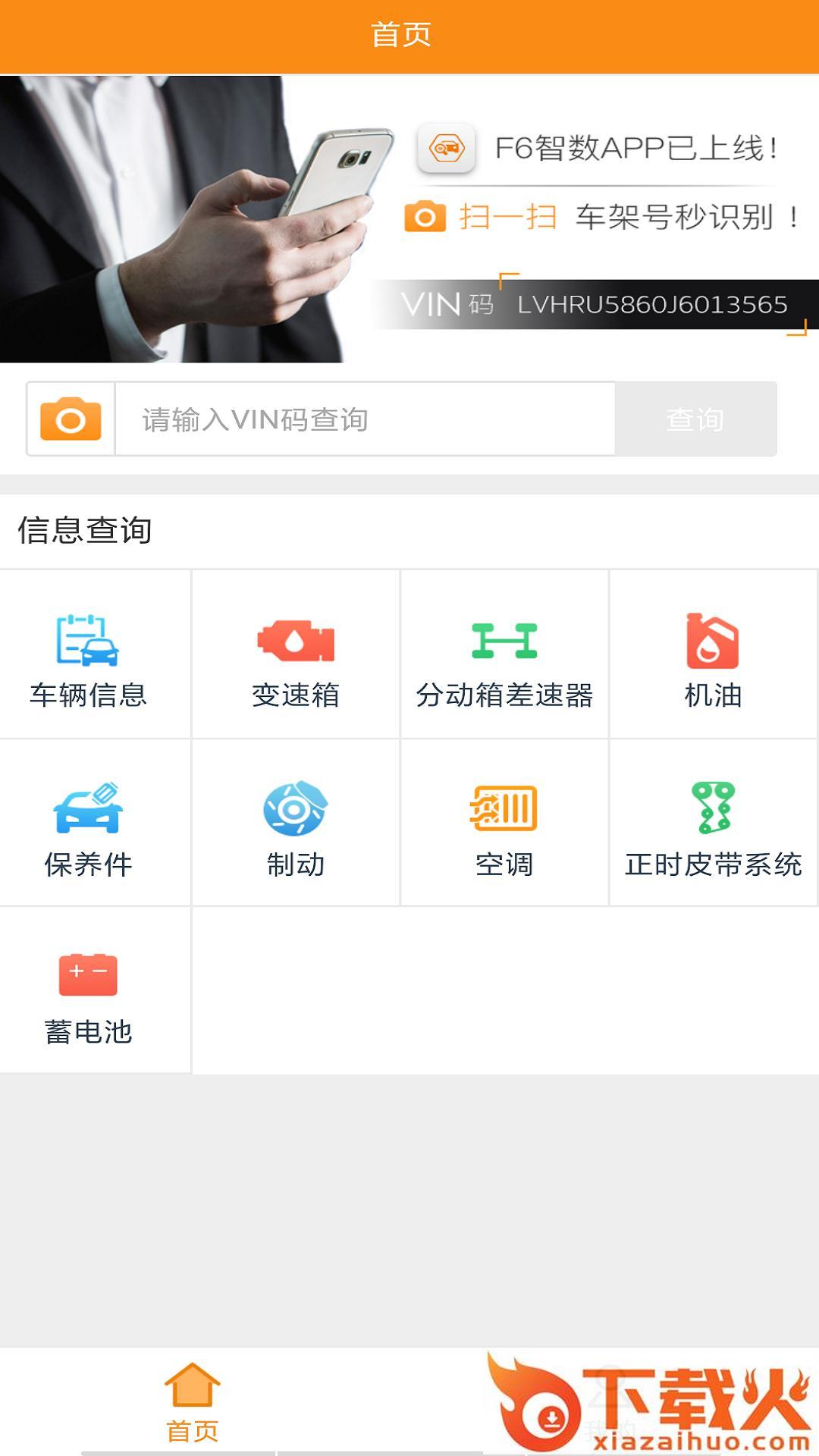The image size is (819, 1456).
Task: Open the 变速箱 gearbox icon
Action: pos(296,642)
